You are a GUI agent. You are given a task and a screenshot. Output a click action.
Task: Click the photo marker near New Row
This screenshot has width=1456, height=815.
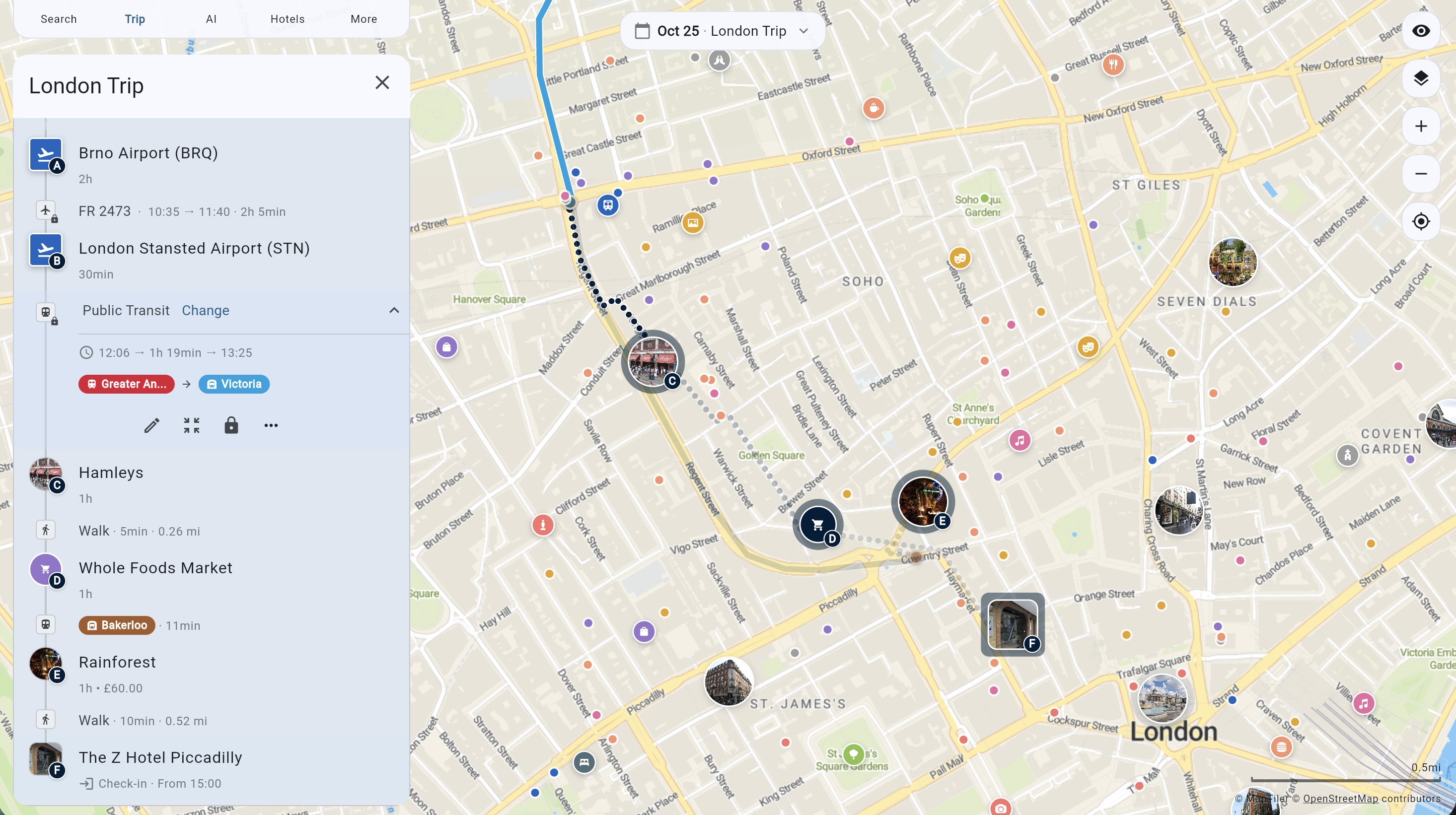coord(1178,511)
